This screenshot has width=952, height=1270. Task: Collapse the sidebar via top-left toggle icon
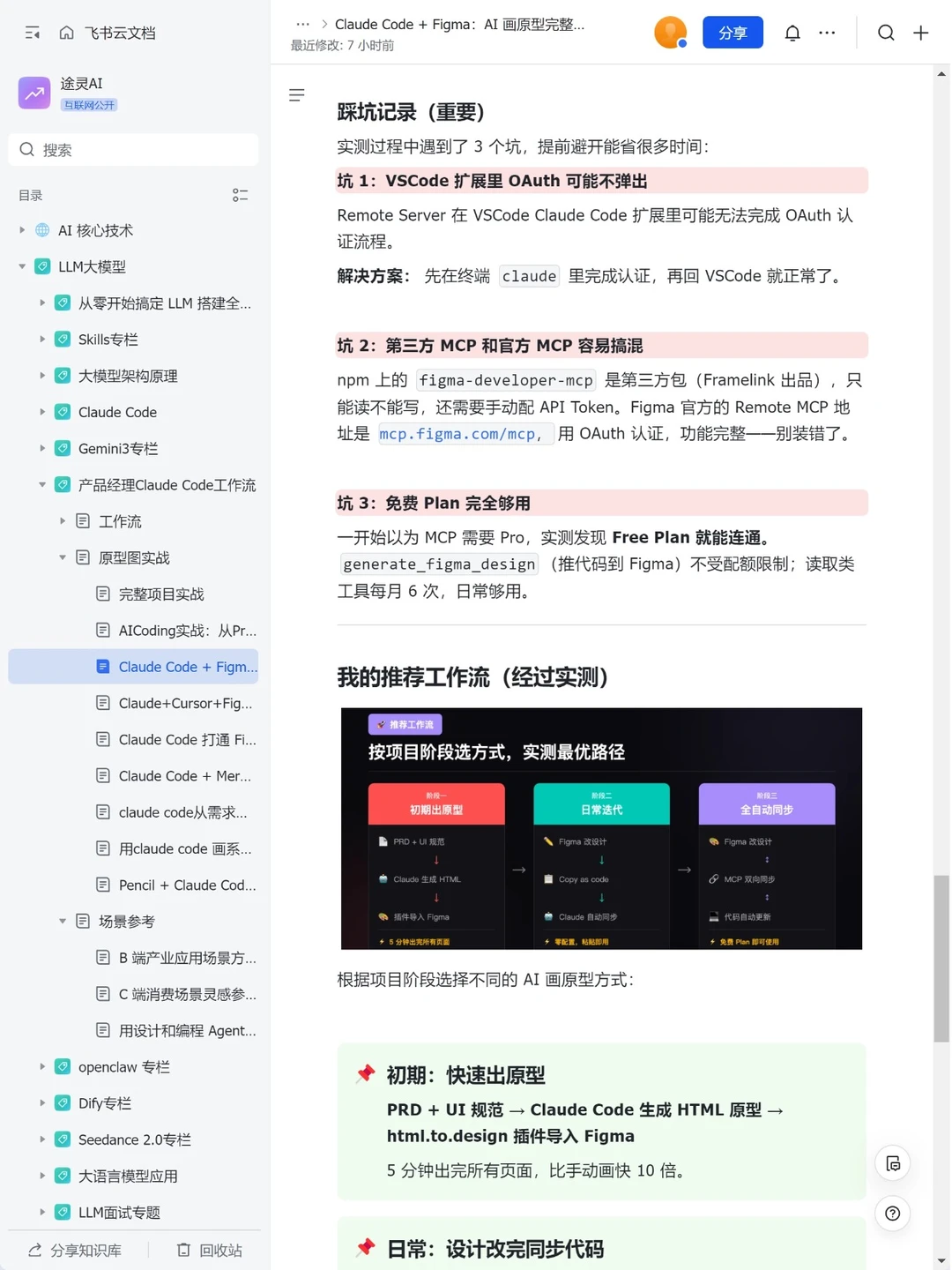coord(33,33)
